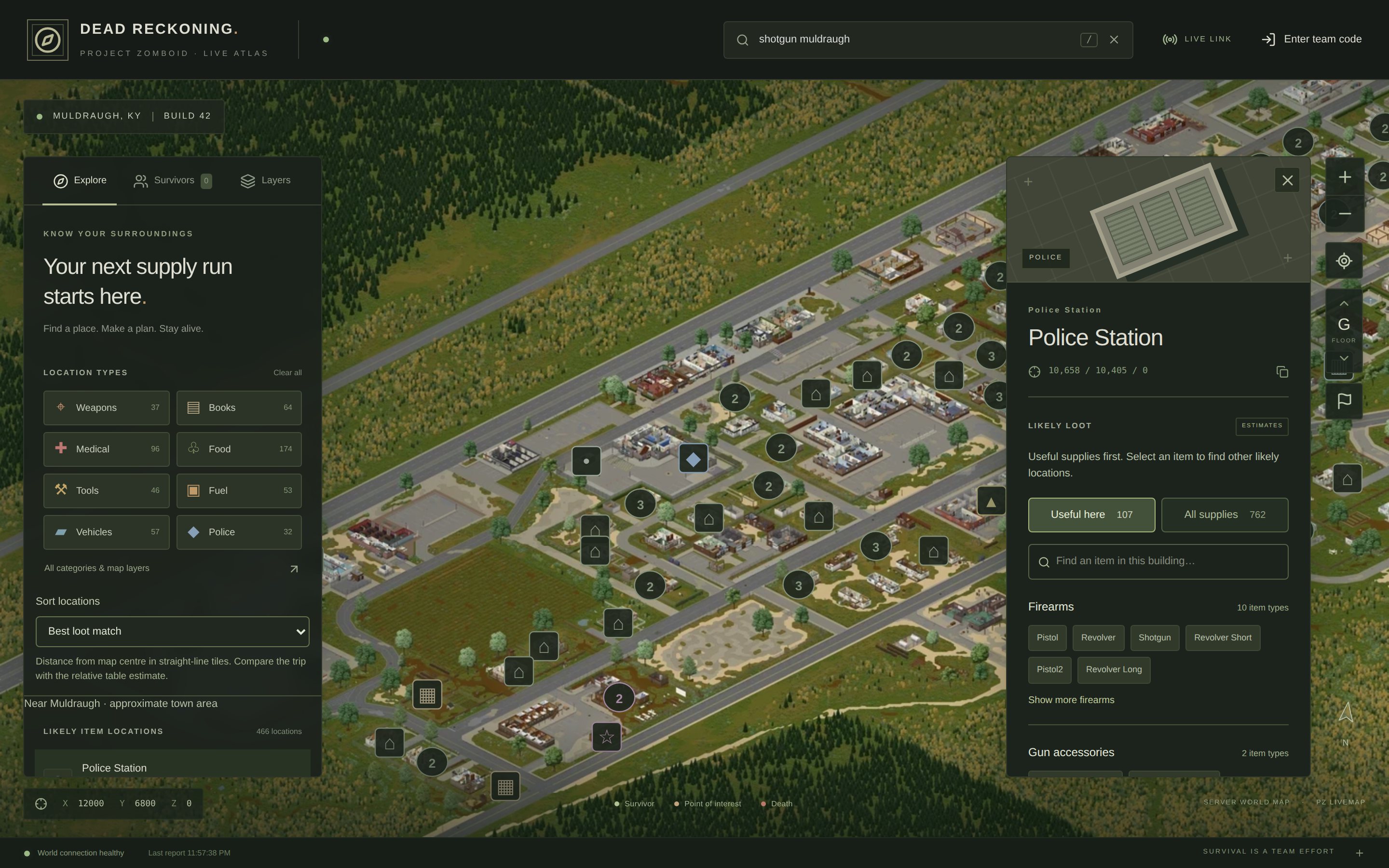The width and height of the screenshot is (1389, 868).
Task: Click the flag marker tool button
Action: [x=1344, y=401]
